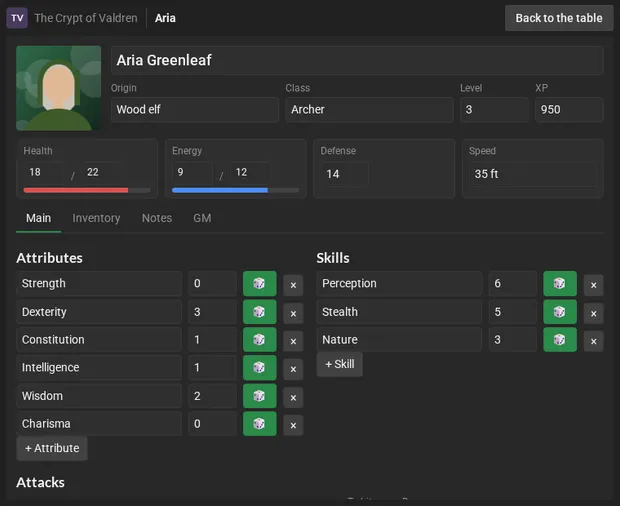Edit the Origin field Wood elf
This screenshot has width=620, height=506.
click(195, 110)
